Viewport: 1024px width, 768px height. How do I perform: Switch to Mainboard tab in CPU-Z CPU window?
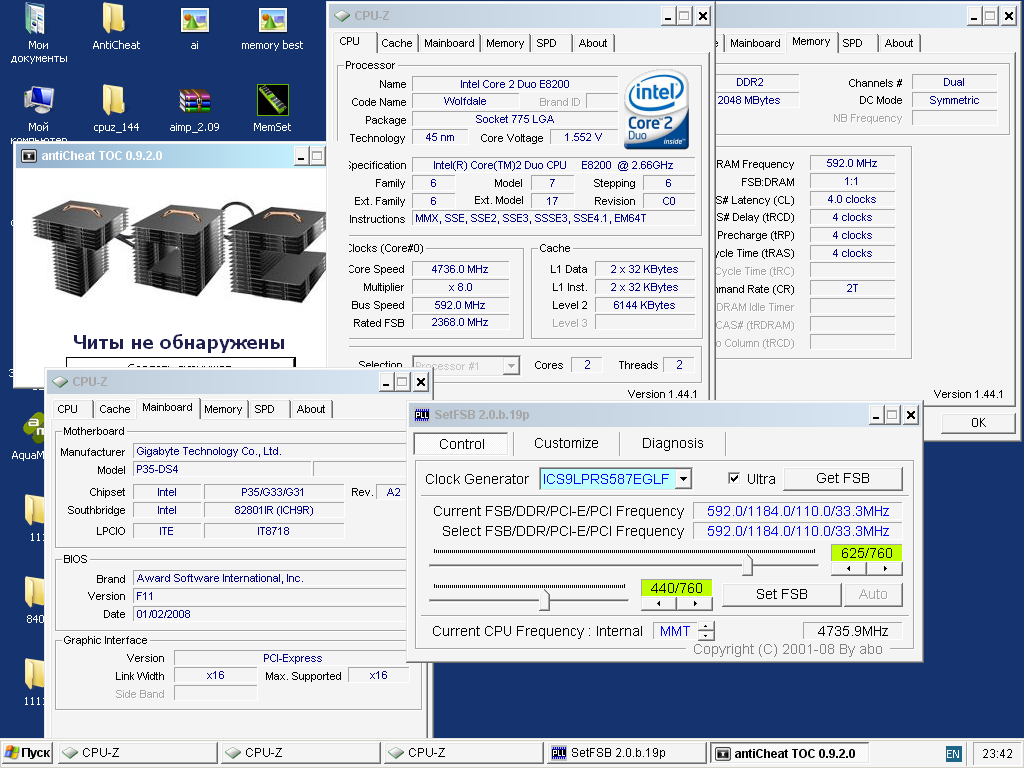449,43
